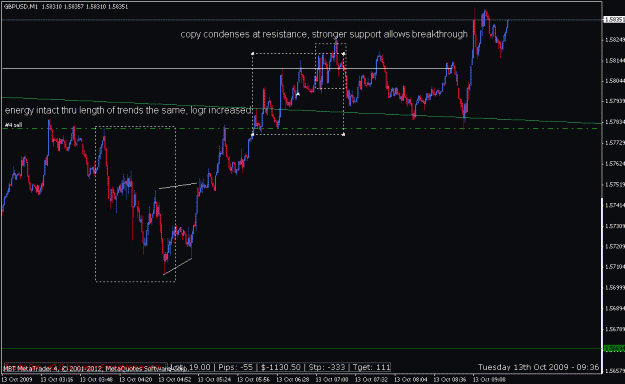Click the MetaQuotes Software Corp copyright text
The height and width of the screenshot is (384, 625).
(x=96, y=369)
